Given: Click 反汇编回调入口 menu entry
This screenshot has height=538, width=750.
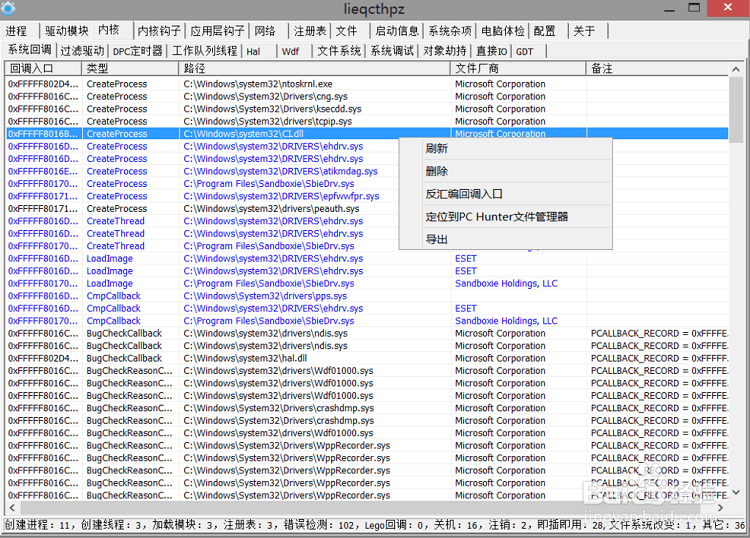Looking at the screenshot, I should point(464,194).
